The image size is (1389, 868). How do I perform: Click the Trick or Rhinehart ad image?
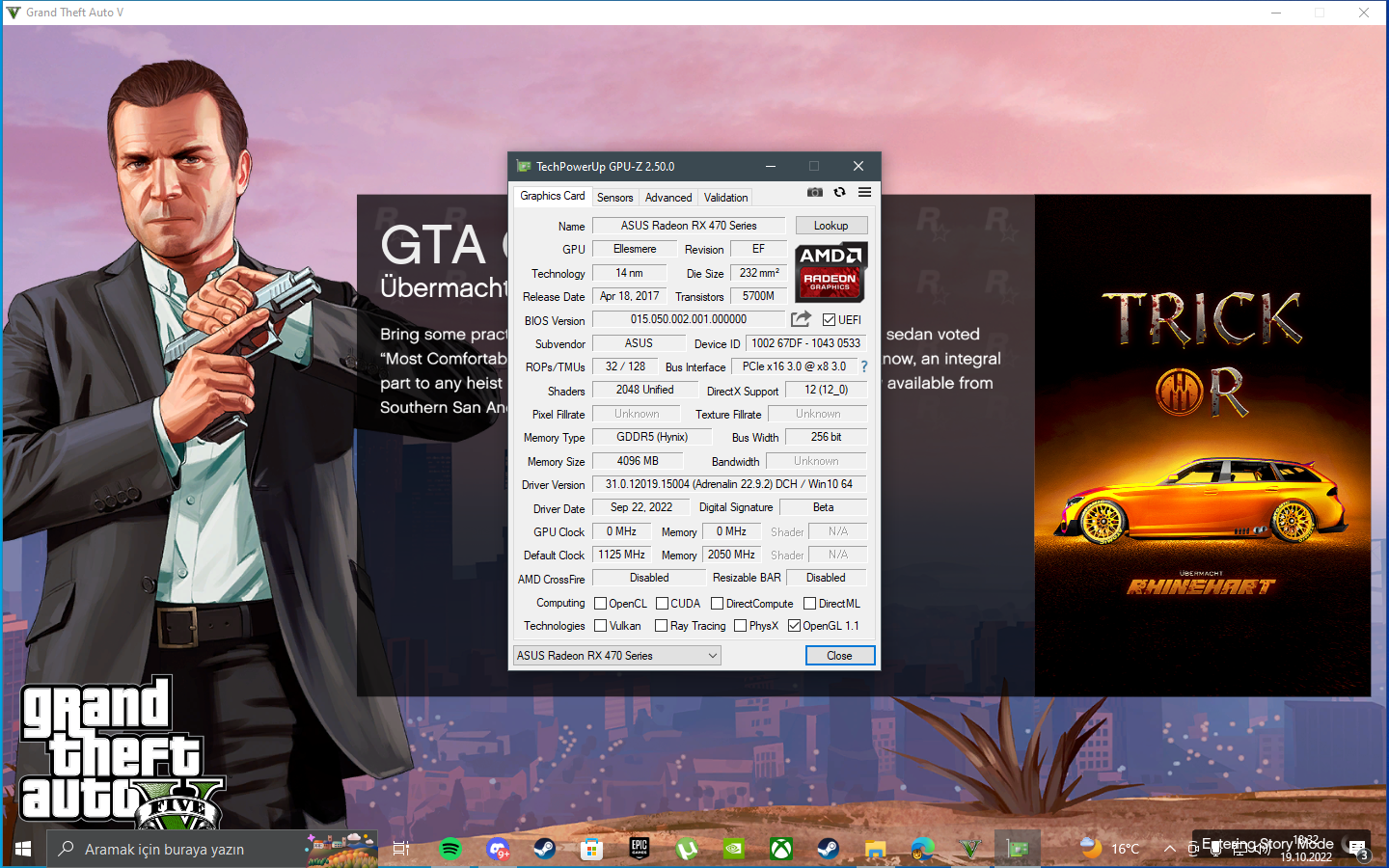pos(1202,446)
